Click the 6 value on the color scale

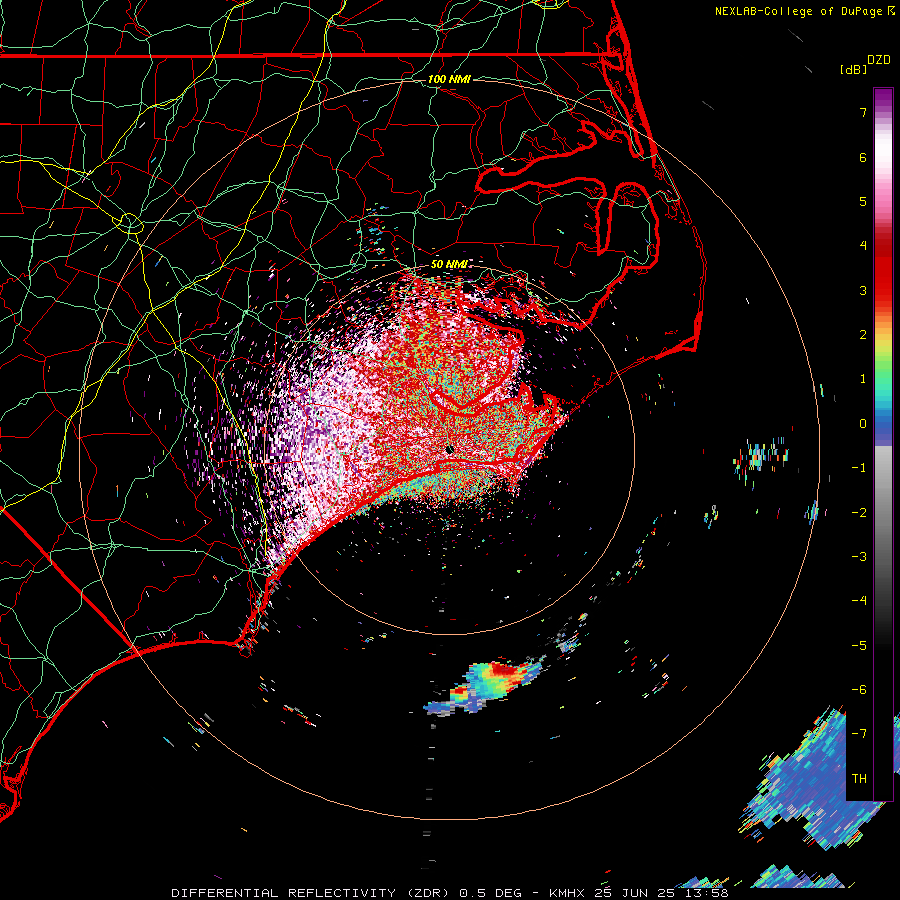tap(863, 157)
